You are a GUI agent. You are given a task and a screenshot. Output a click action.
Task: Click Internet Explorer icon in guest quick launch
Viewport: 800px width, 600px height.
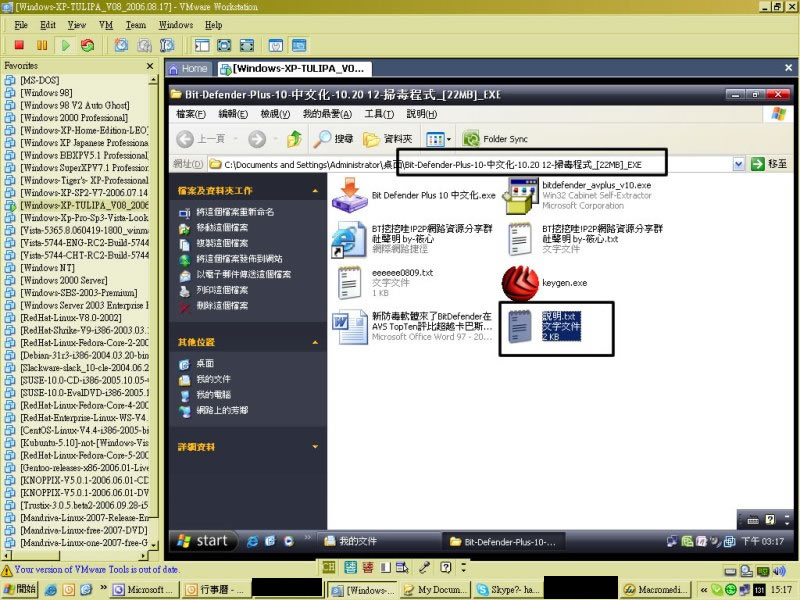[x=252, y=541]
